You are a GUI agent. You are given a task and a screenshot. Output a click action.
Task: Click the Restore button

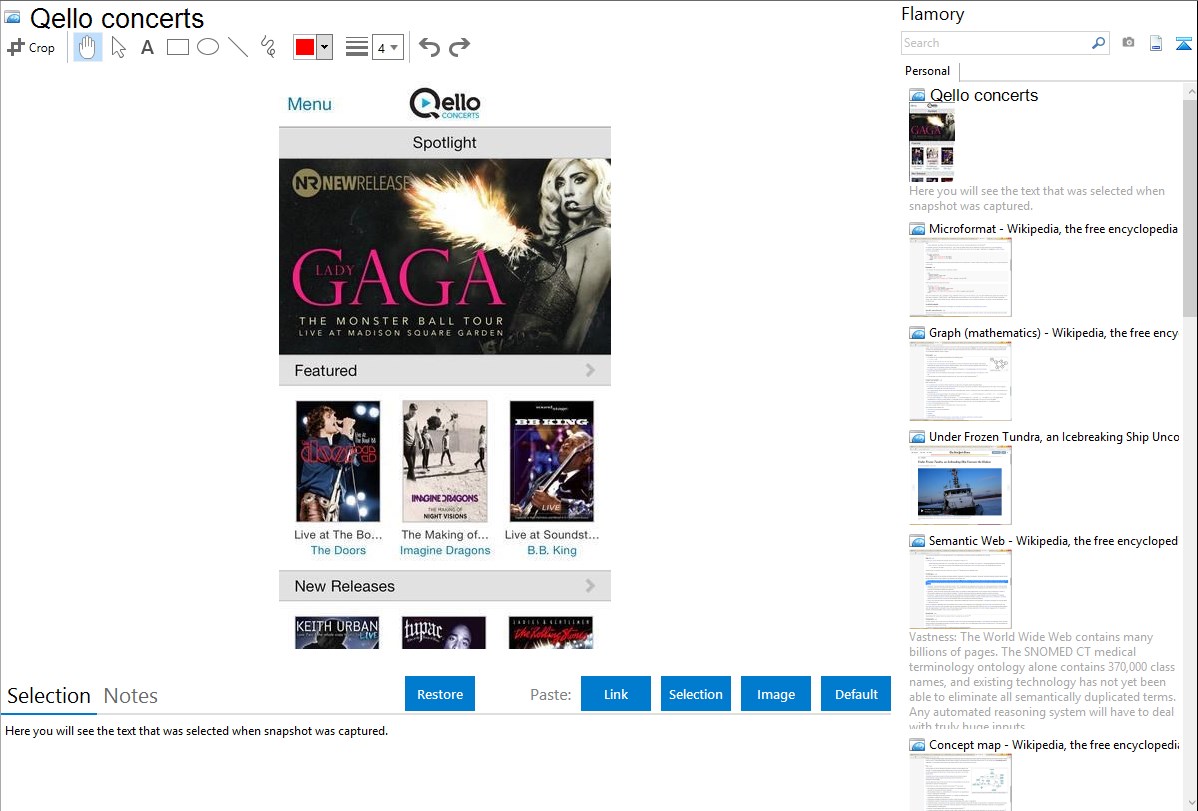tap(440, 694)
